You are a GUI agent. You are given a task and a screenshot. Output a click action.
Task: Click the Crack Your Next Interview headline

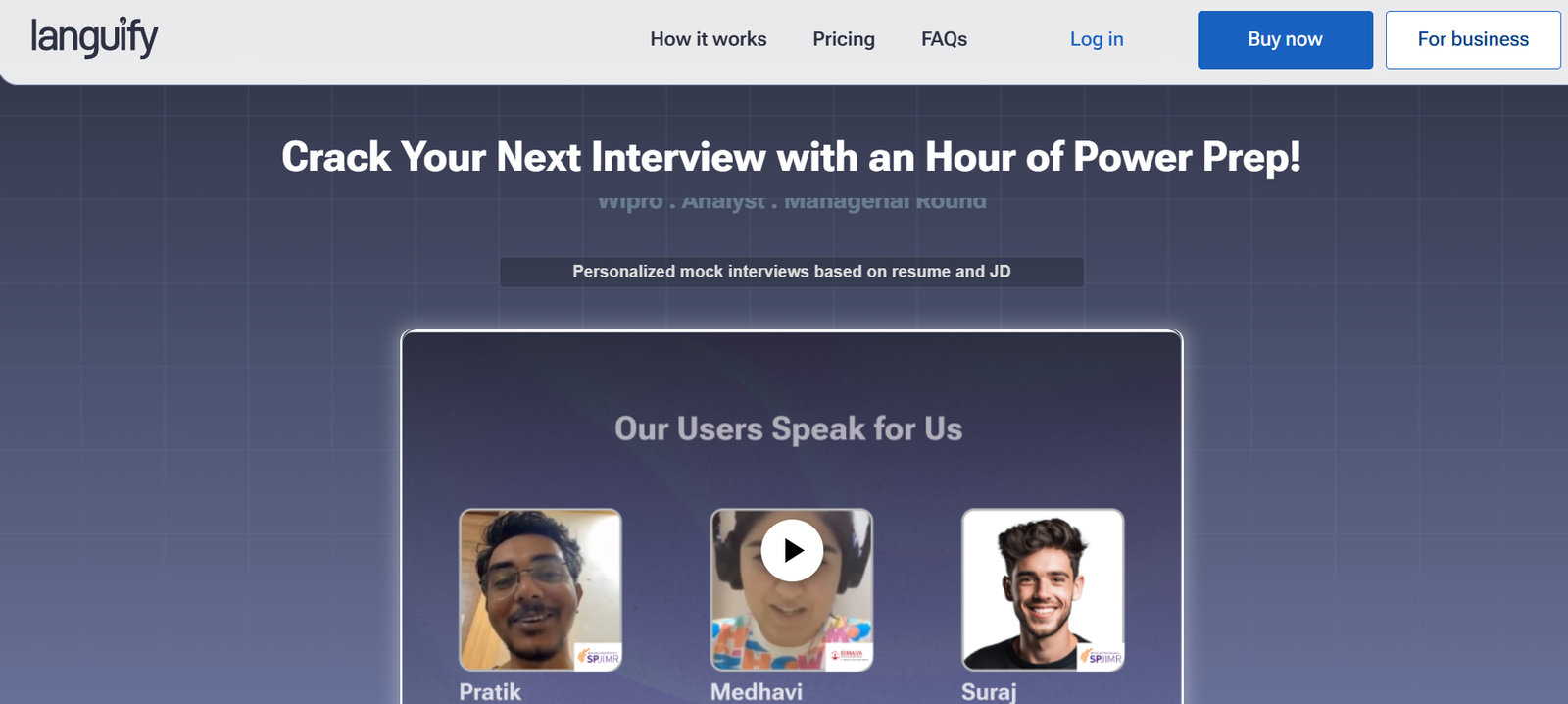(791, 157)
